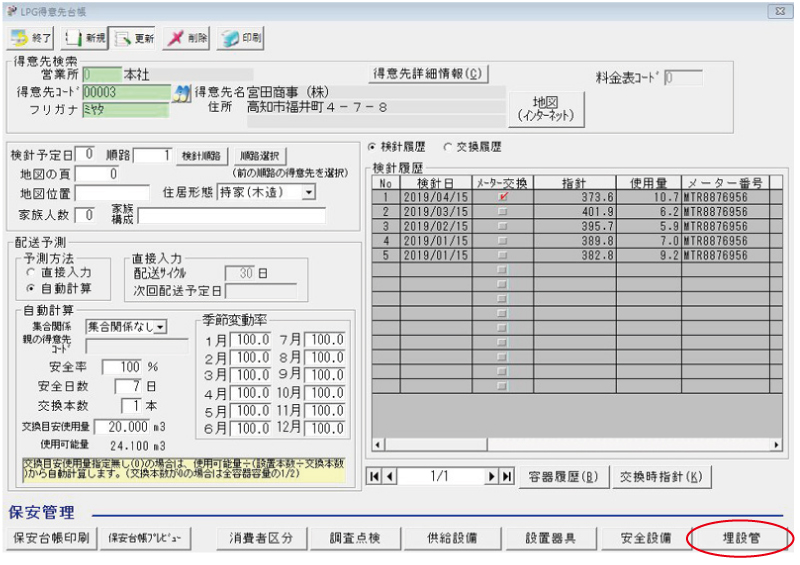Go to first record navigation arrow
800x565 pixels.
pyautogui.click(x=376, y=477)
